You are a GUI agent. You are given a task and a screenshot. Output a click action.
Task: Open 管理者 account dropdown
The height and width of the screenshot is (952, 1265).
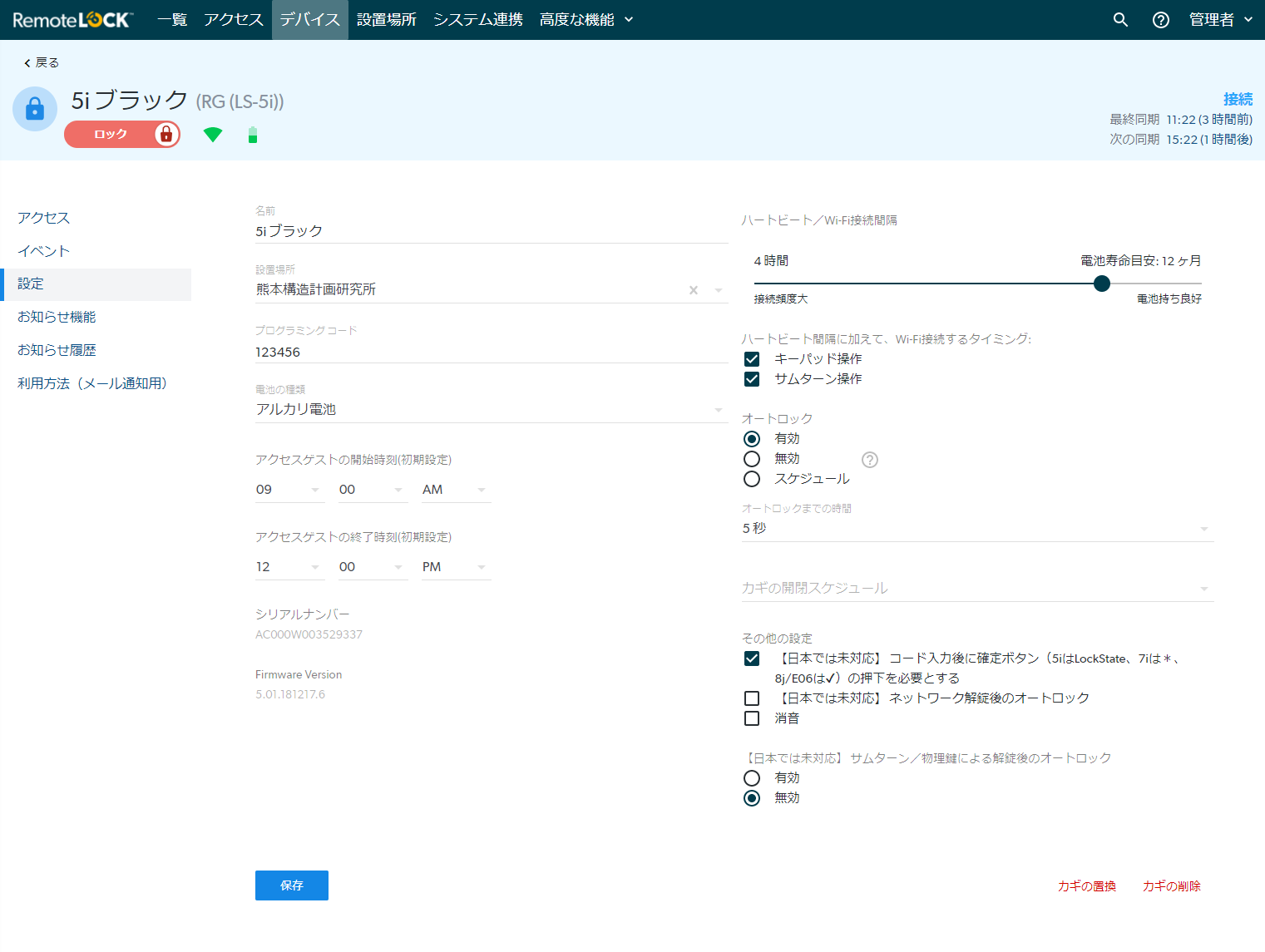[x=1221, y=20]
